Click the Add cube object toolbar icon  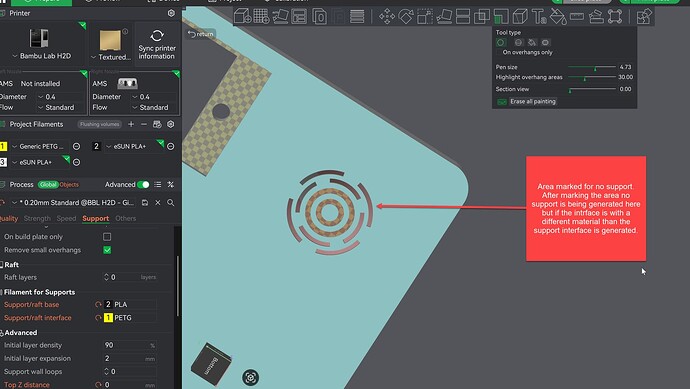[242, 17]
